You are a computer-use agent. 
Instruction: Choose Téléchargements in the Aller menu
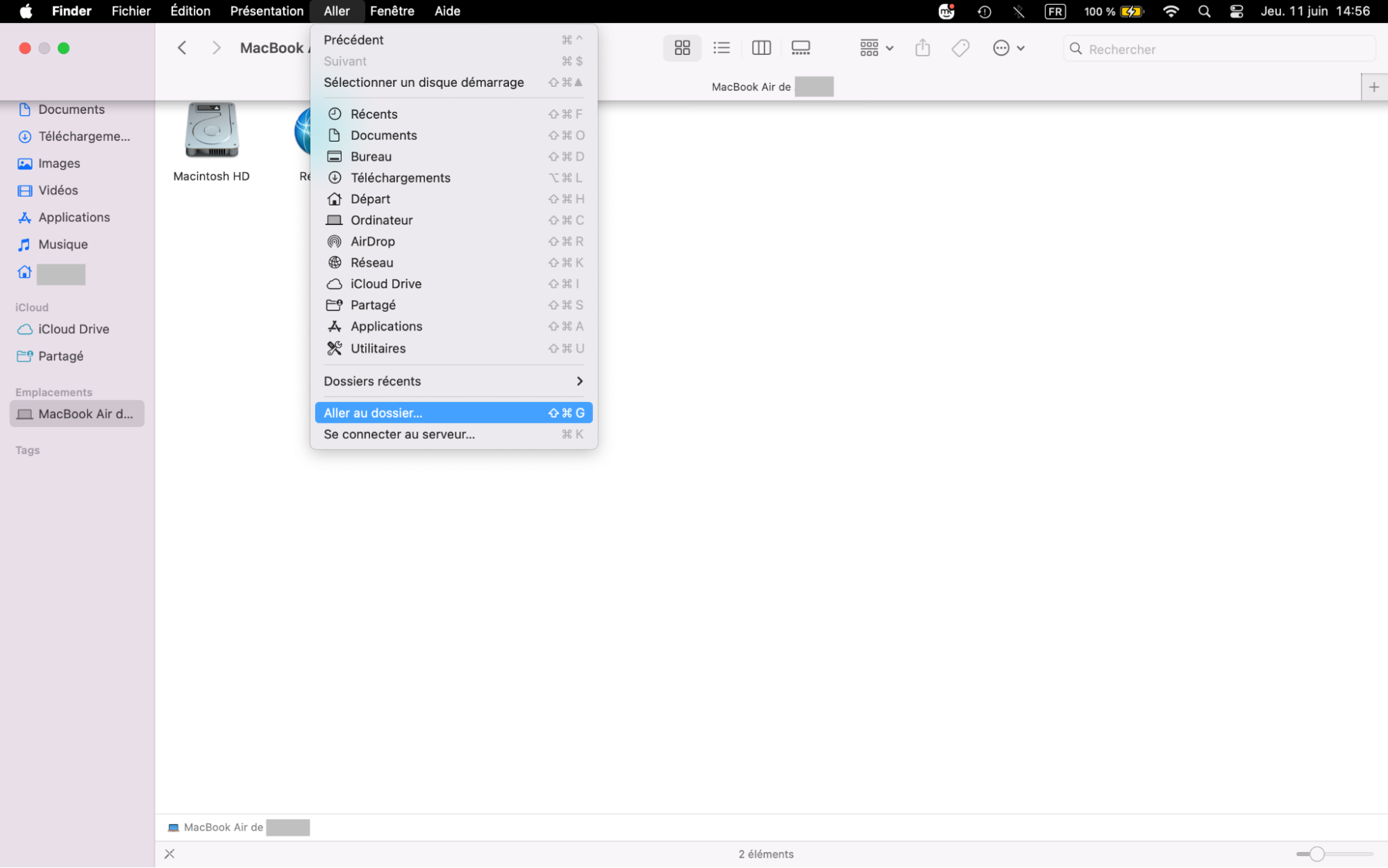453,178
